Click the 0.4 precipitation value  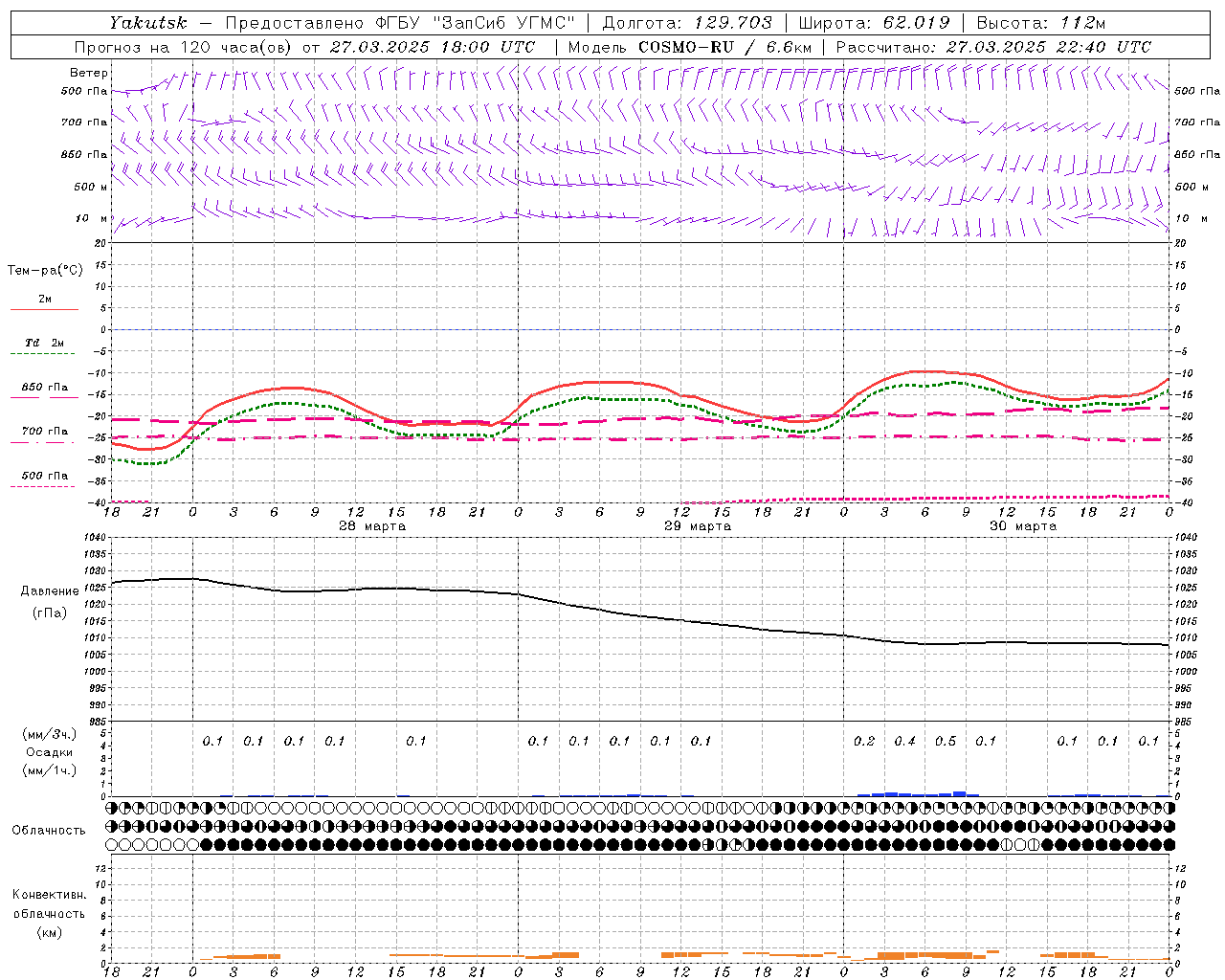point(904,741)
